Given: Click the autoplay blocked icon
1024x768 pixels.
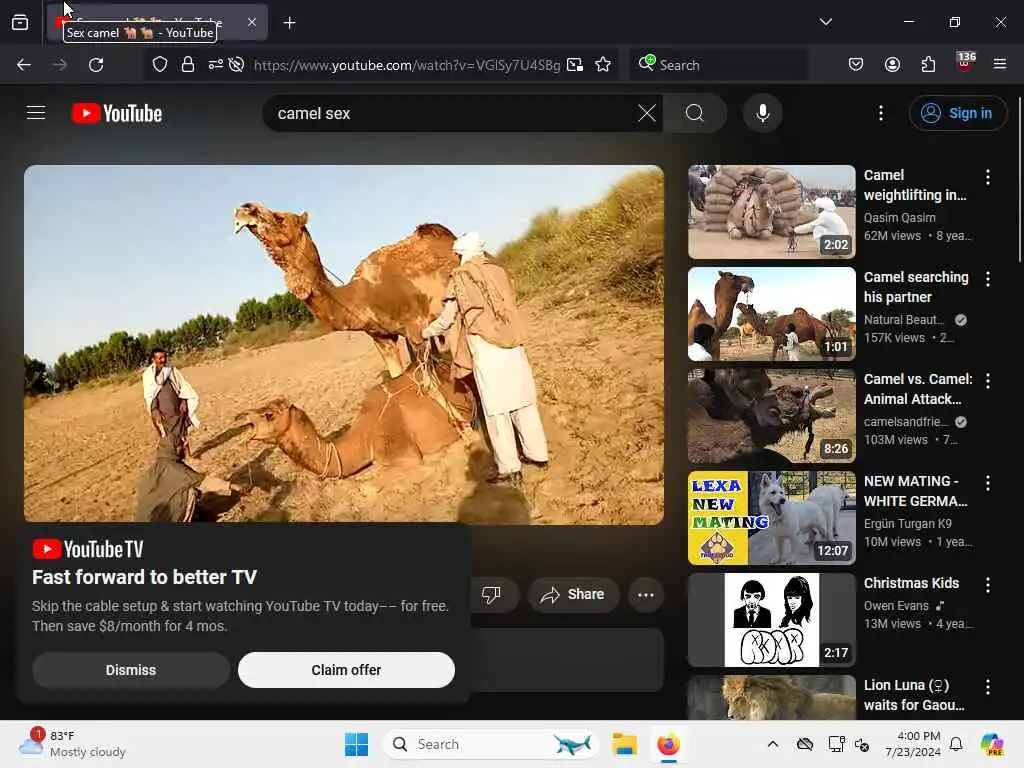Looking at the screenshot, I should (236, 65).
